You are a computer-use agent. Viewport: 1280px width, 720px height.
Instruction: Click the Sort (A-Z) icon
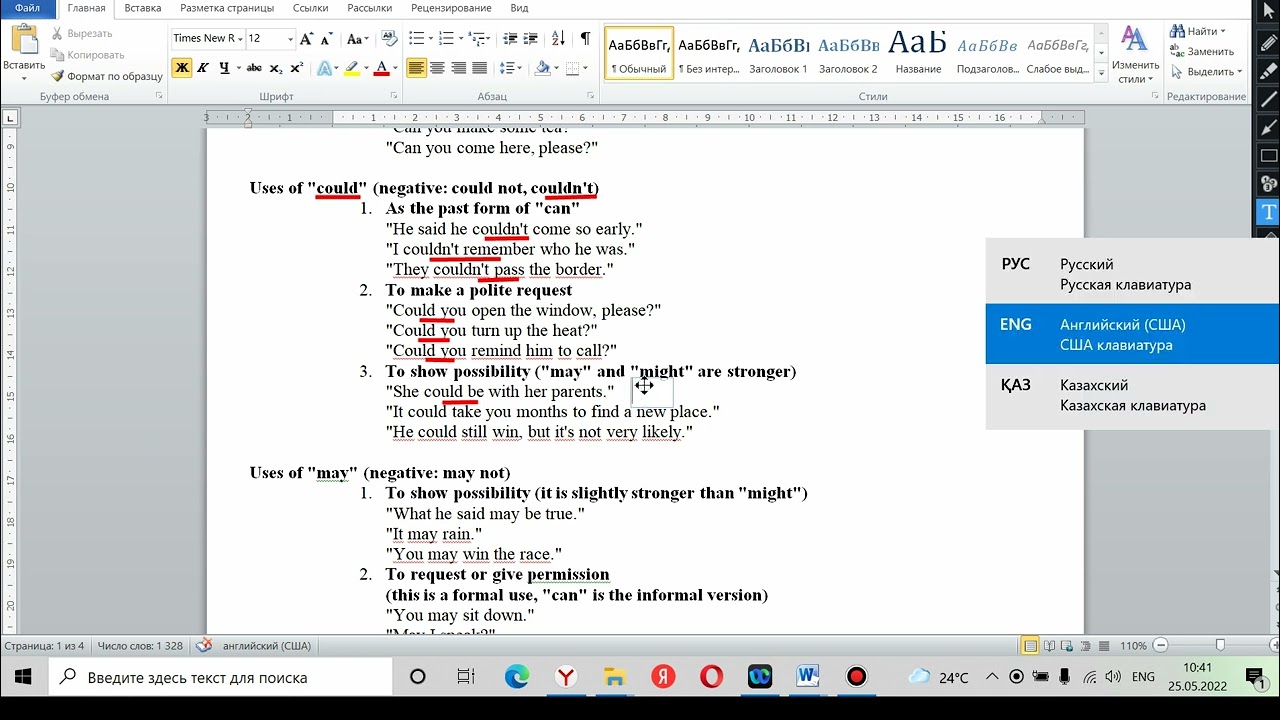558,39
